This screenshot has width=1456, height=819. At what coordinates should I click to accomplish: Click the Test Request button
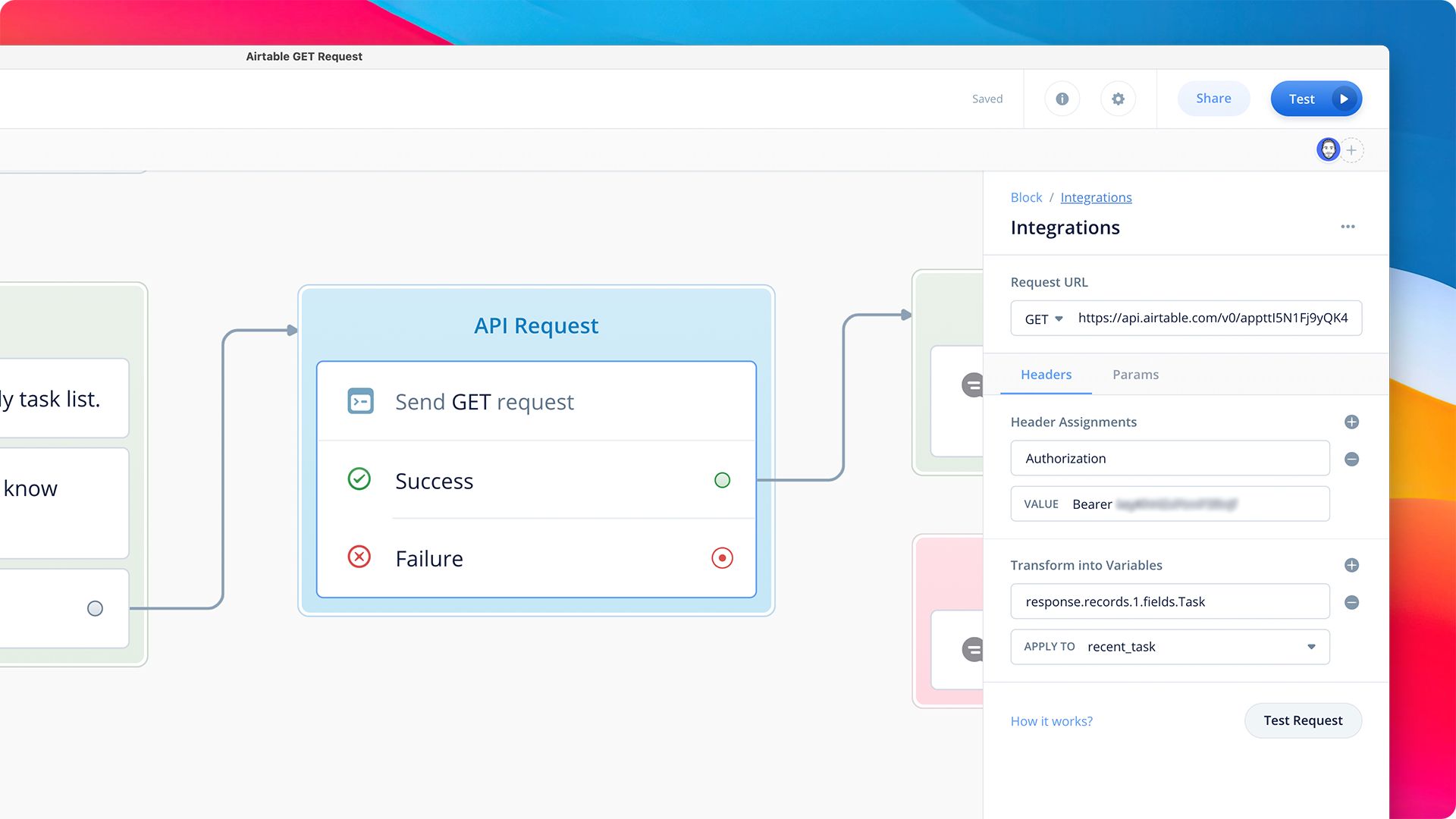[x=1303, y=720]
